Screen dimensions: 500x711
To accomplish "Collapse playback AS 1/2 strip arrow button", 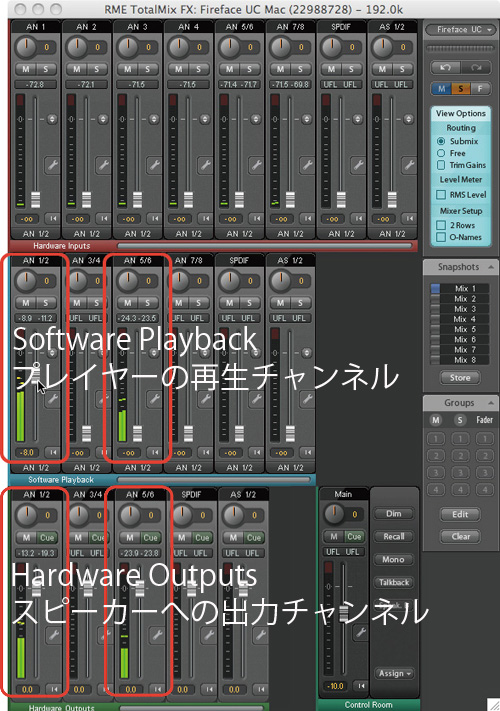I will point(308,452).
